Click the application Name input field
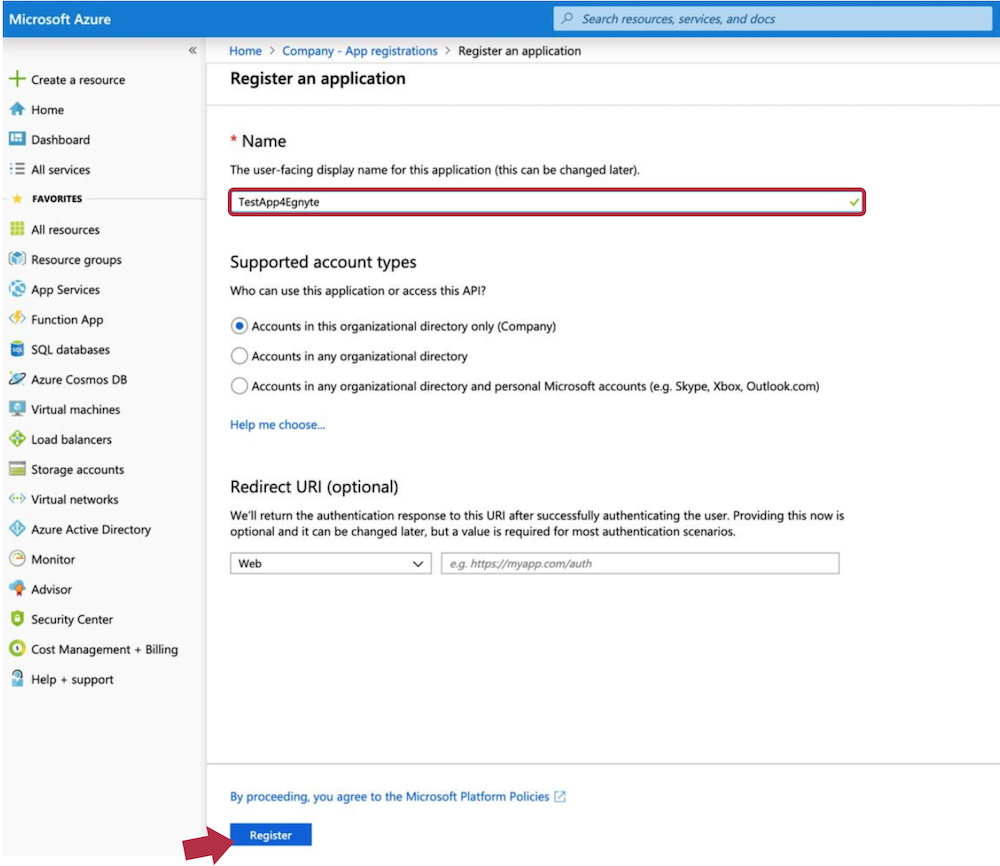1000x866 pixels. [x=547, y=202]
